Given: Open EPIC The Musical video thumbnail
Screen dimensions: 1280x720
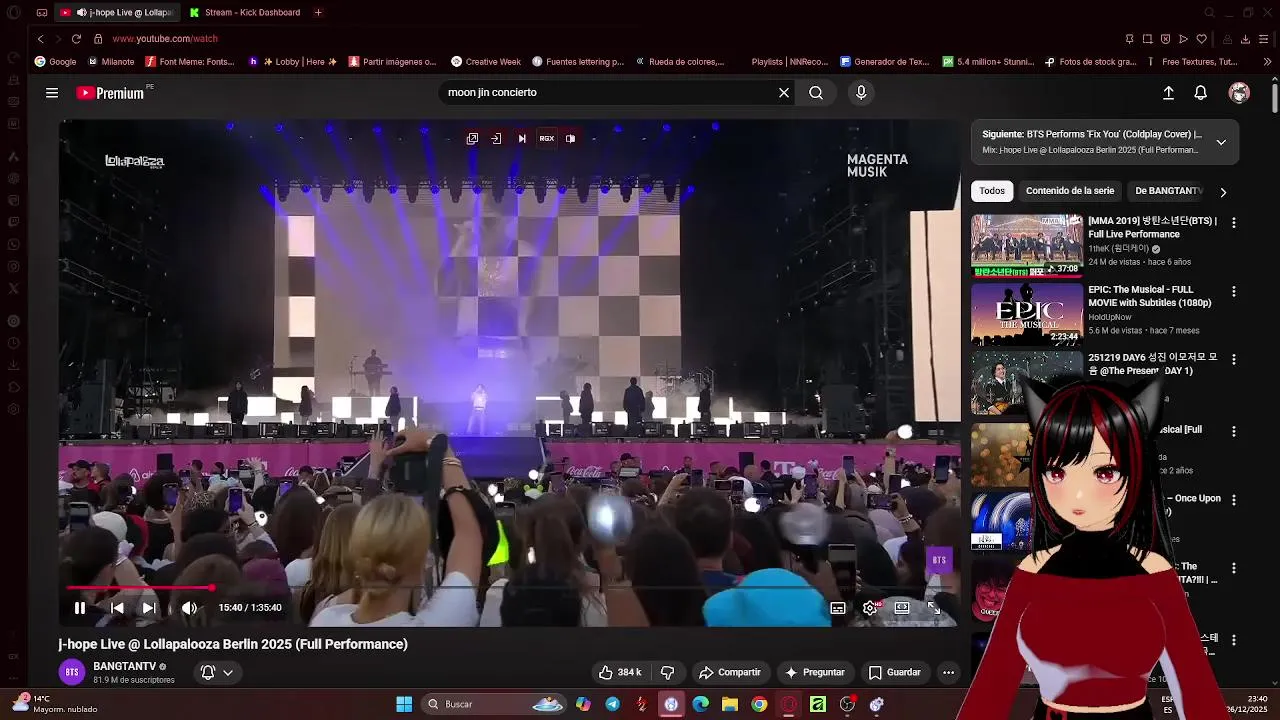Looking at the screenshot, I should (1027, 313).
